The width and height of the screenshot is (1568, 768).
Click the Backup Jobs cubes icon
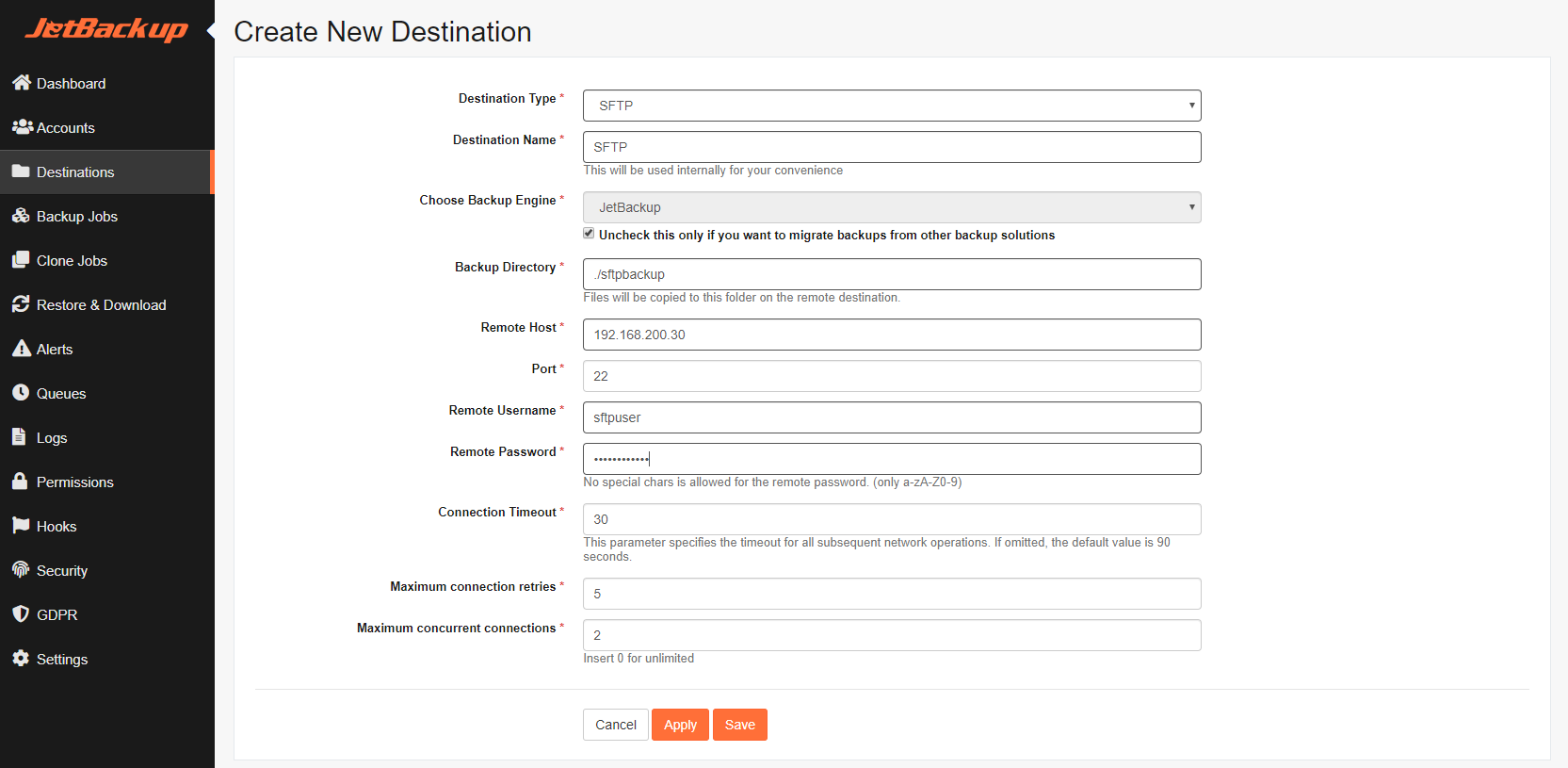click(x=22, y=216)
